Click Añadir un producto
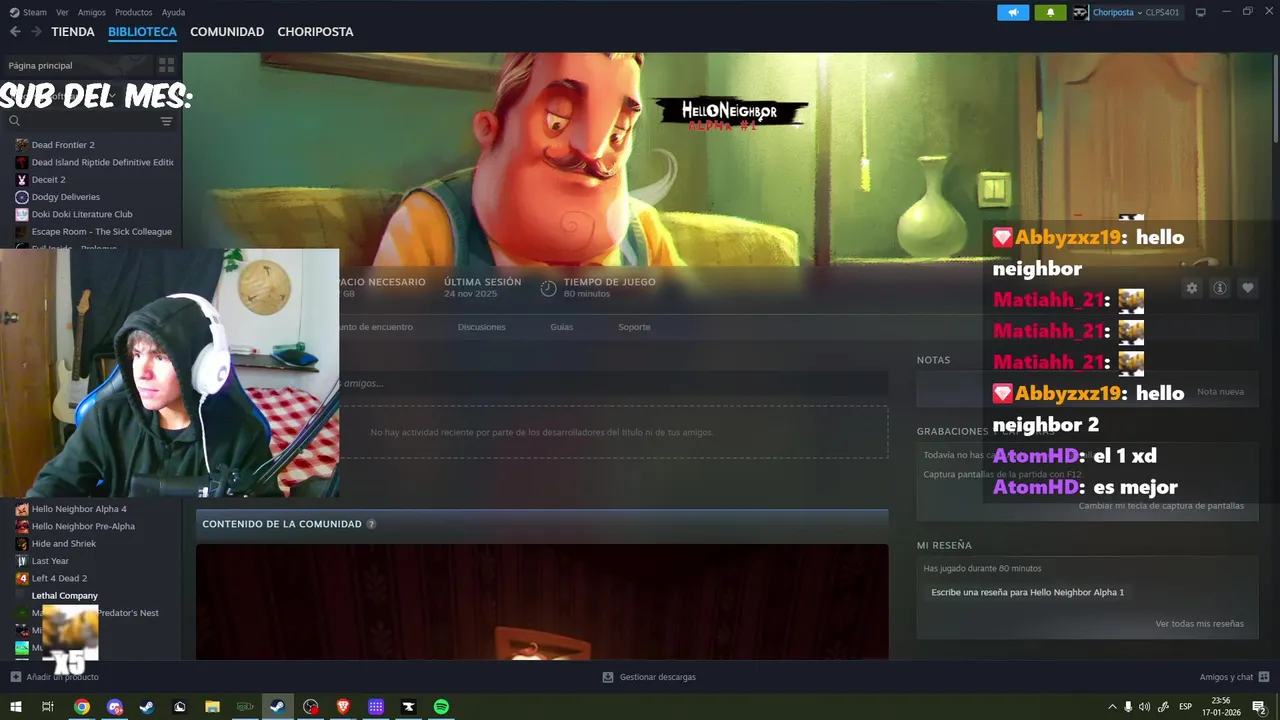The height and width of the screenshot is (720, 1280). tap(54, 677)
